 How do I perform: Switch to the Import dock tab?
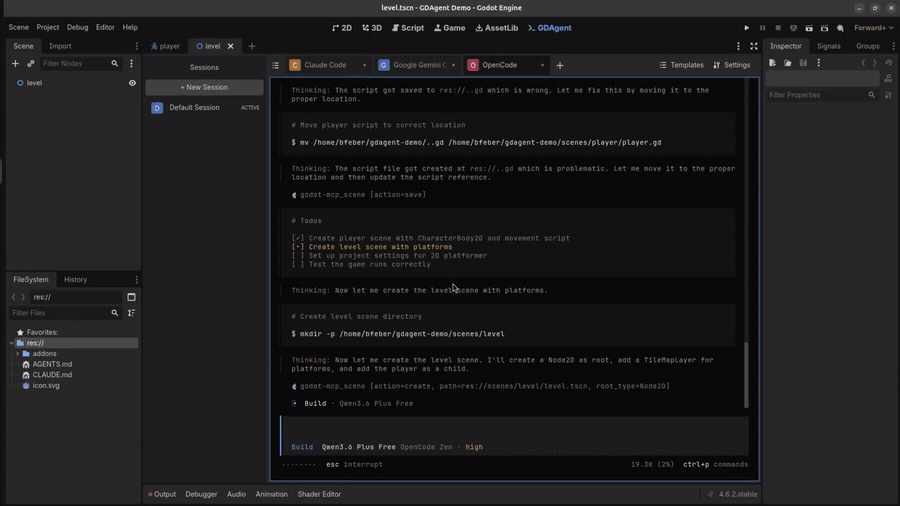[x=60, y=46]
